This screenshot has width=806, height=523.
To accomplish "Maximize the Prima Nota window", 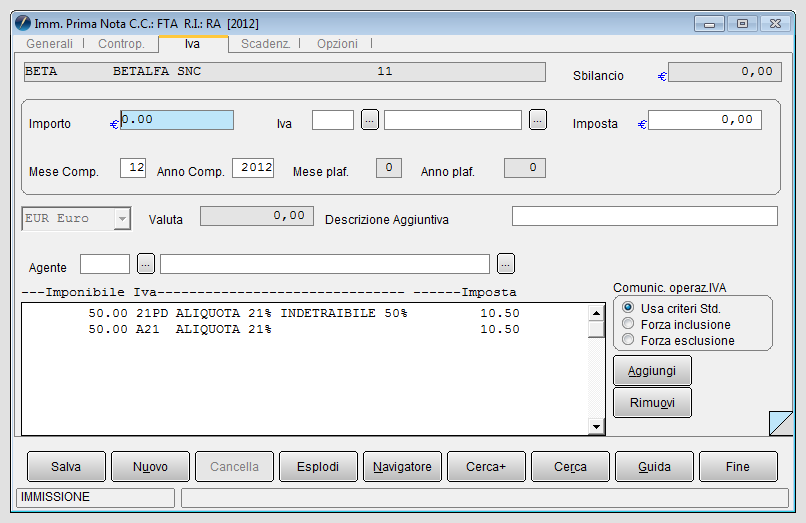I will (742, 24).
